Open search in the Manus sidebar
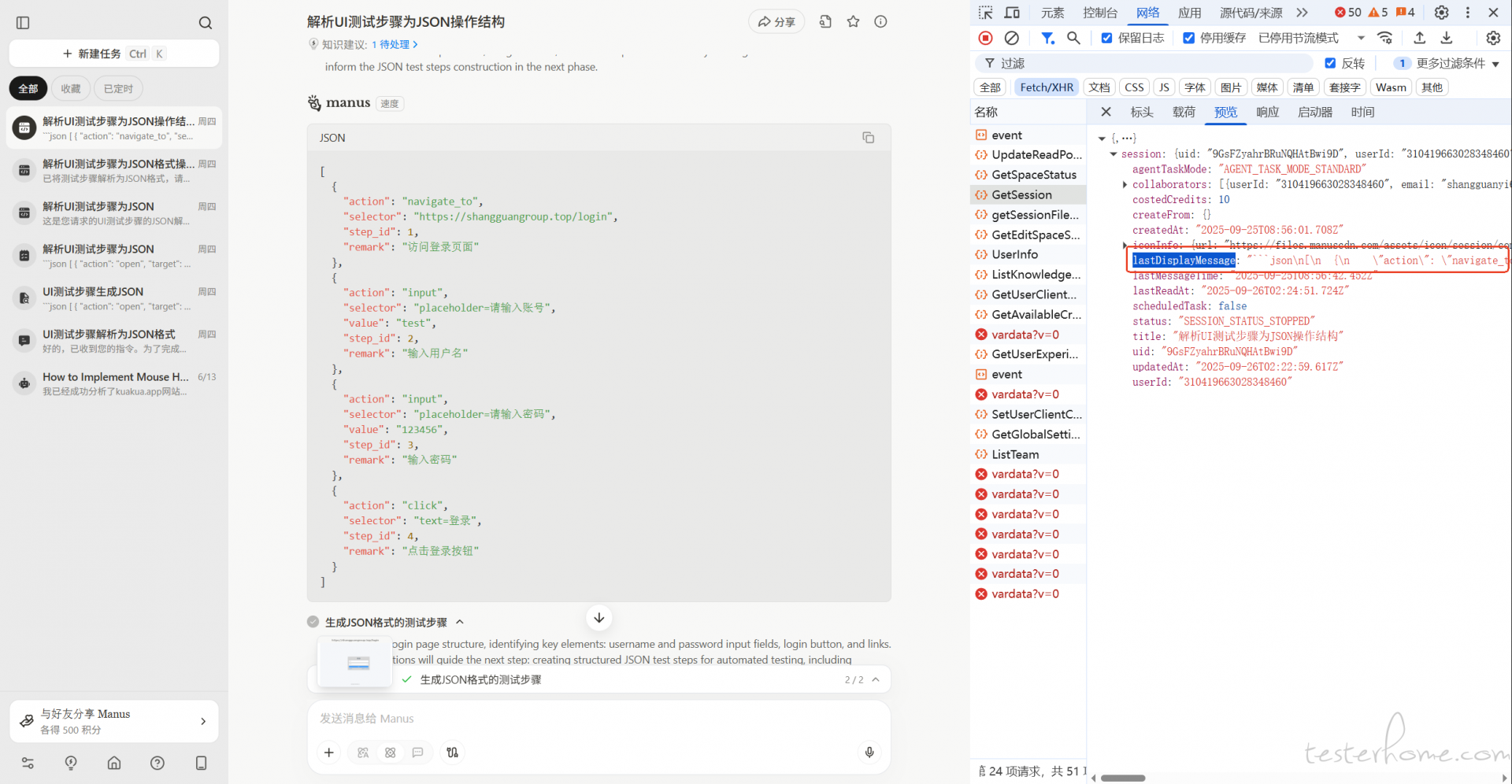 coord(206,23)
